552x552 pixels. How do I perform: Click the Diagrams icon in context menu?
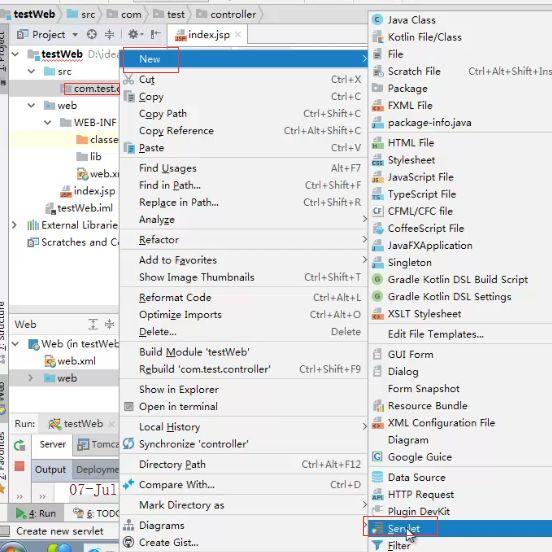(128, 525)
